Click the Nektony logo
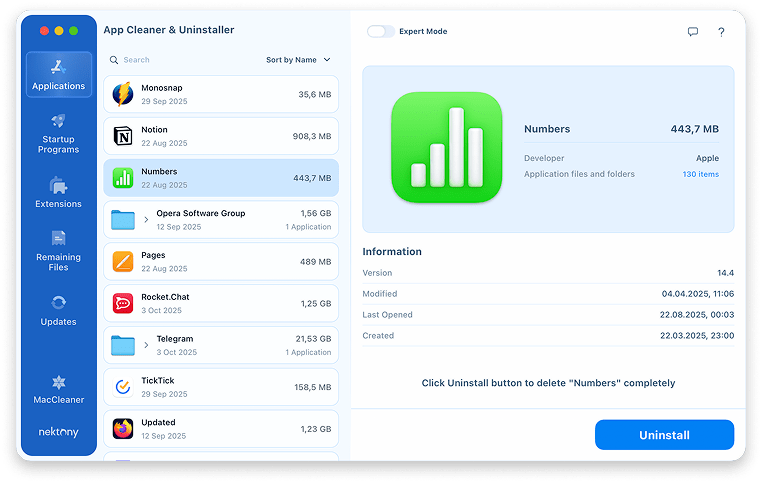 (x=58, y=432)
